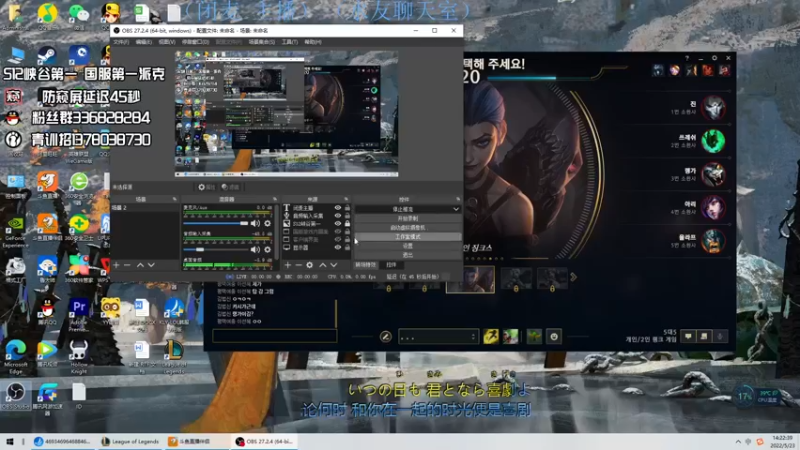
Task: Mute the 麦克风/Aux speaker icon
Action: click(x=255, y=223)
